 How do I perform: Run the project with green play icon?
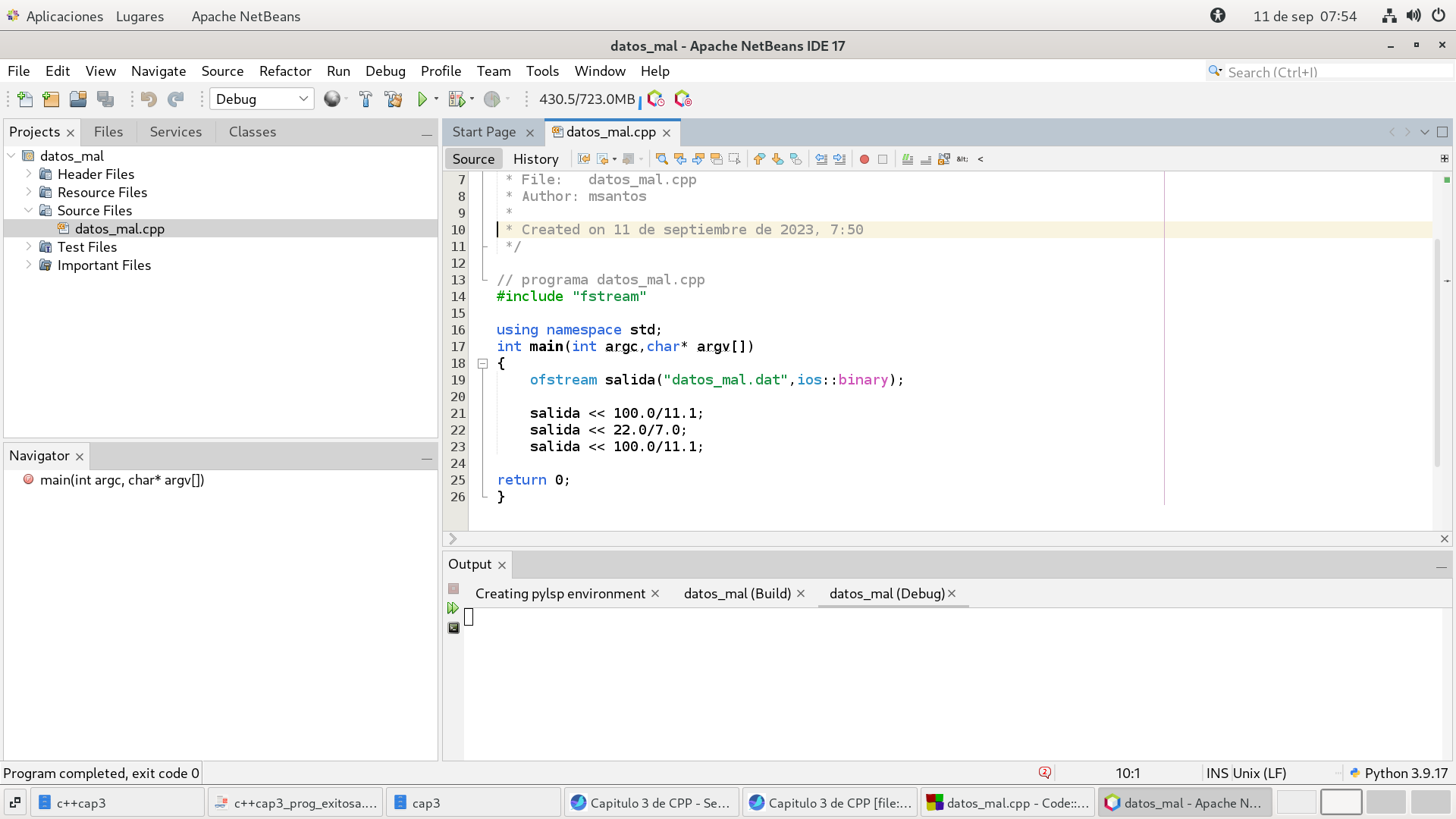(422, 99)
